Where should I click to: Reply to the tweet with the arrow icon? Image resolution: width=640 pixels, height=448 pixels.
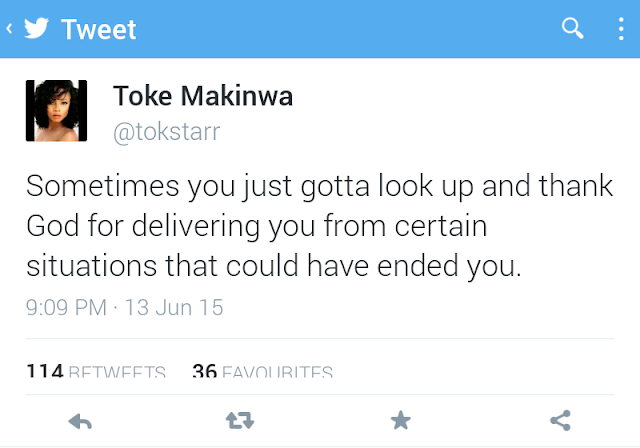point(80,421)
